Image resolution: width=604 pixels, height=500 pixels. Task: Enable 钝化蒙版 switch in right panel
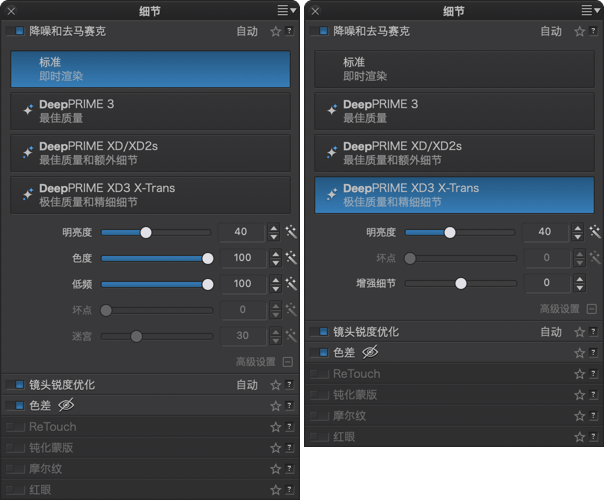319,395
